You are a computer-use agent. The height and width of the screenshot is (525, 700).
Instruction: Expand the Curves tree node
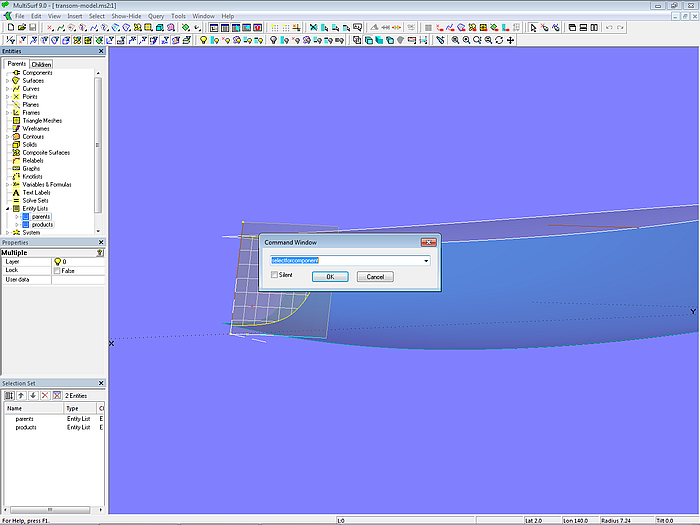(x=7, y=89)
